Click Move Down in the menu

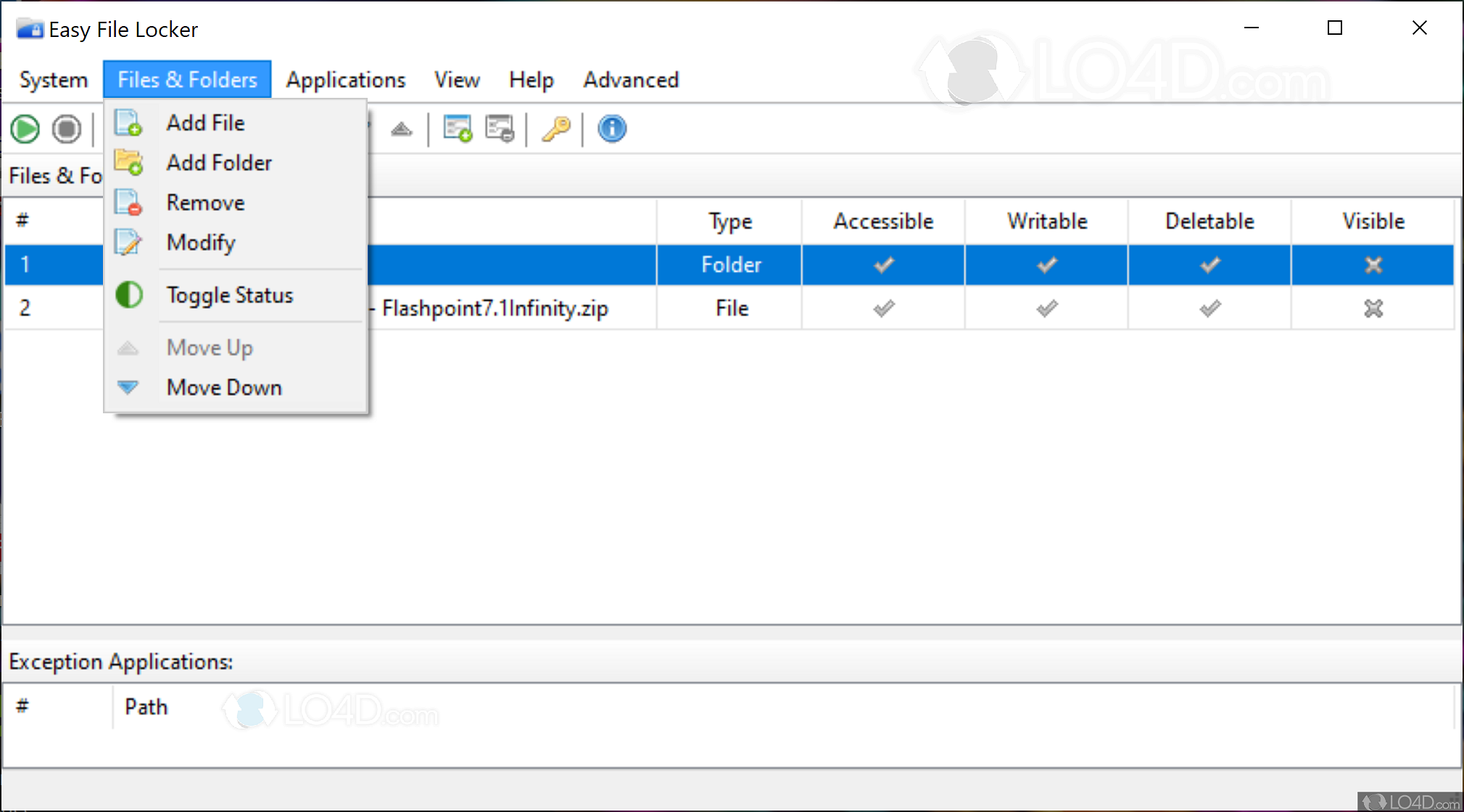[224, 387]
